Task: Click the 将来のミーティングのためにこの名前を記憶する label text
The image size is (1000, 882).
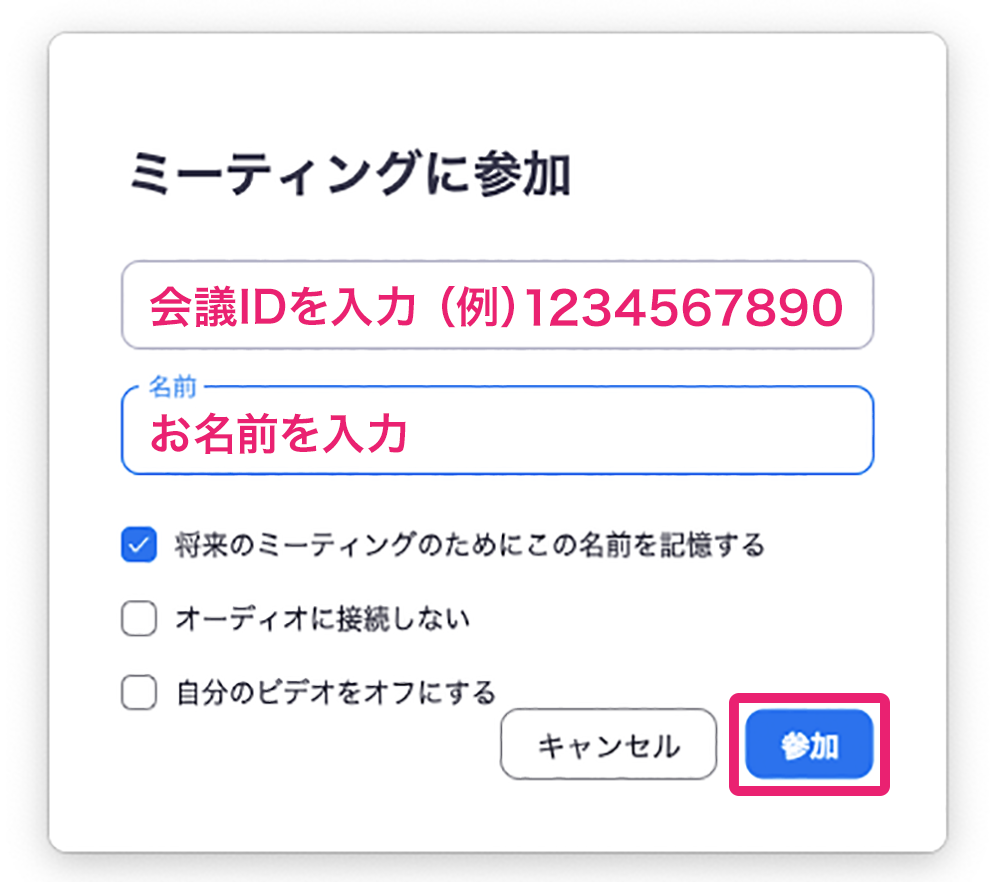Action: tap(469, 545)
